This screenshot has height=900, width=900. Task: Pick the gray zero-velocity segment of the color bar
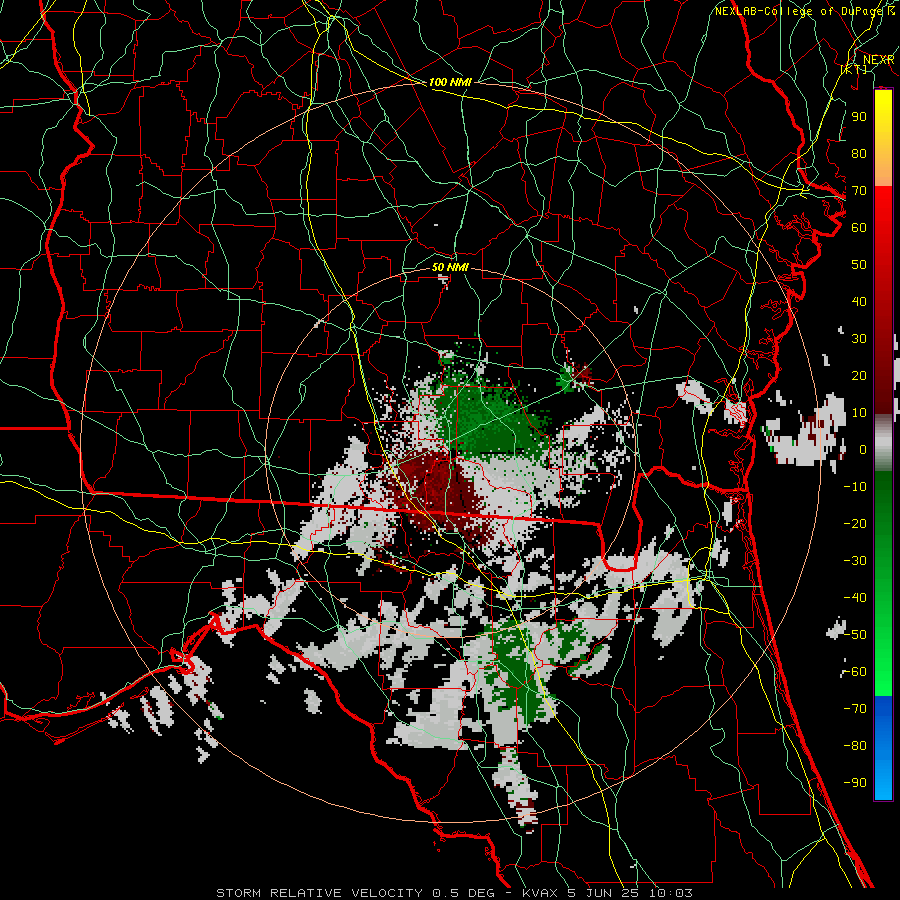coord(883,443)
